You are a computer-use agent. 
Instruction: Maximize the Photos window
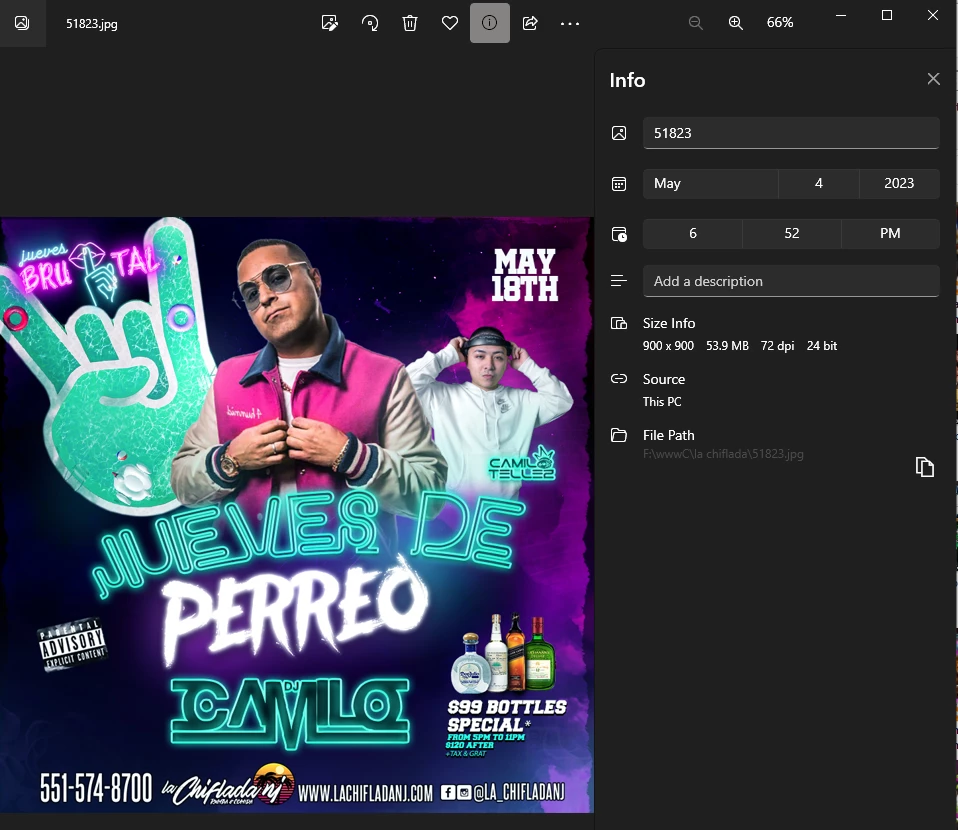coord(887,15)
